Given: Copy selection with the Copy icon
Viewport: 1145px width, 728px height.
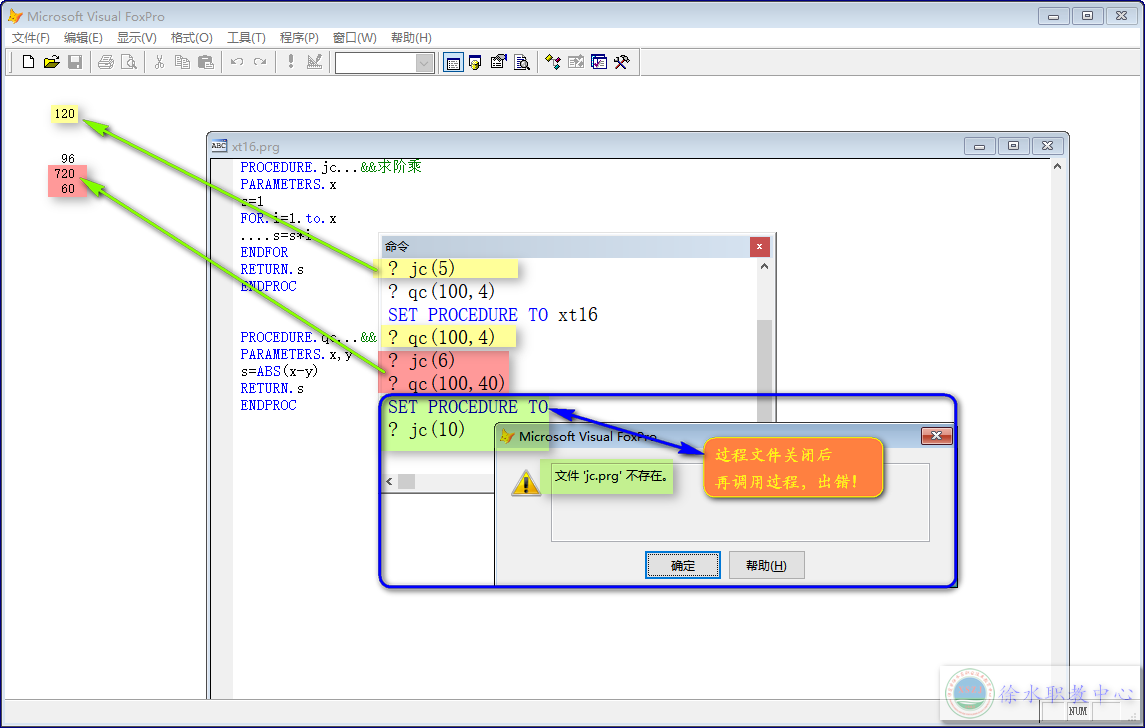Looking at the screenshot, I should point(183,62).
